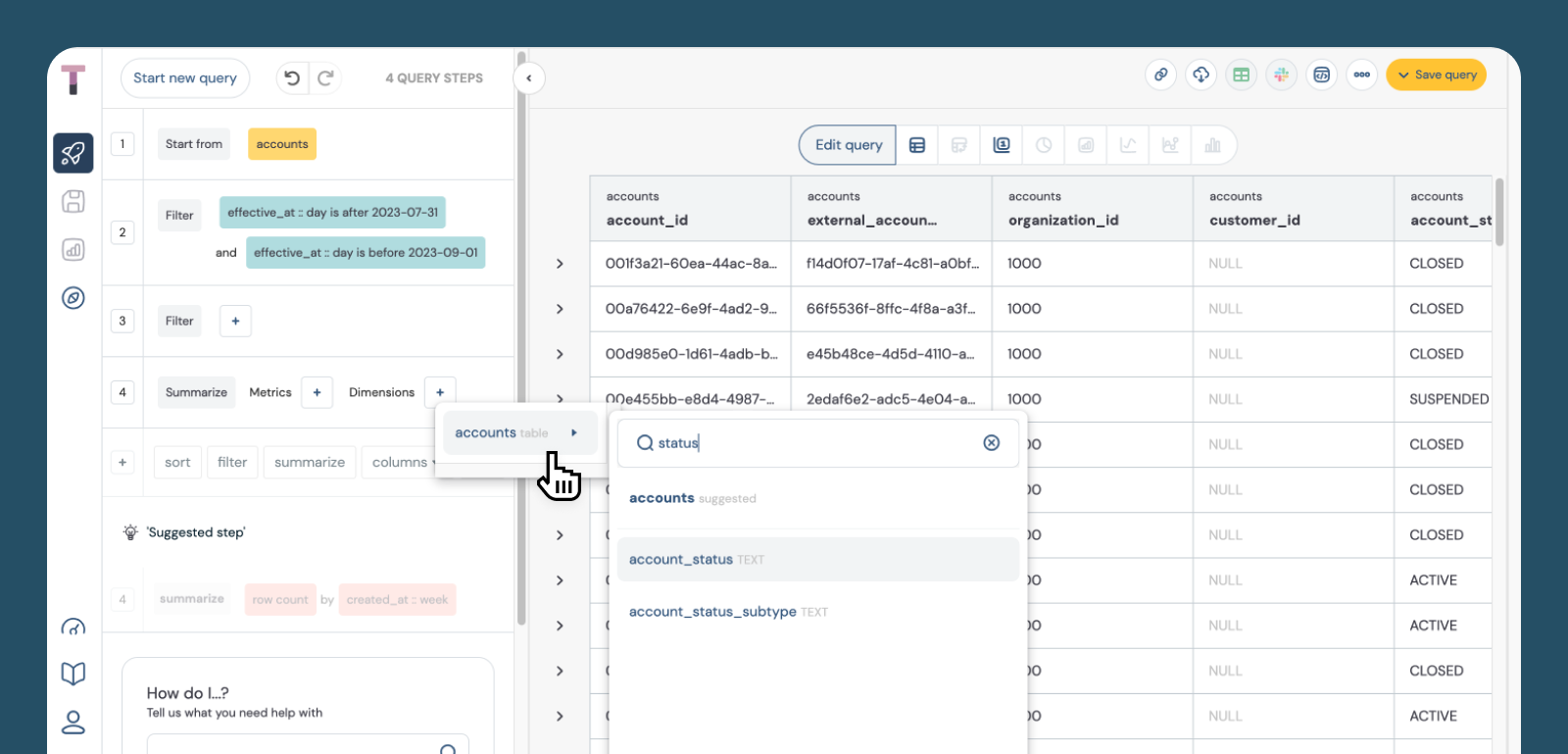Viewport: 1568px width, 754px height.
Task: Focus the status search input field
Action: (817, 443)
